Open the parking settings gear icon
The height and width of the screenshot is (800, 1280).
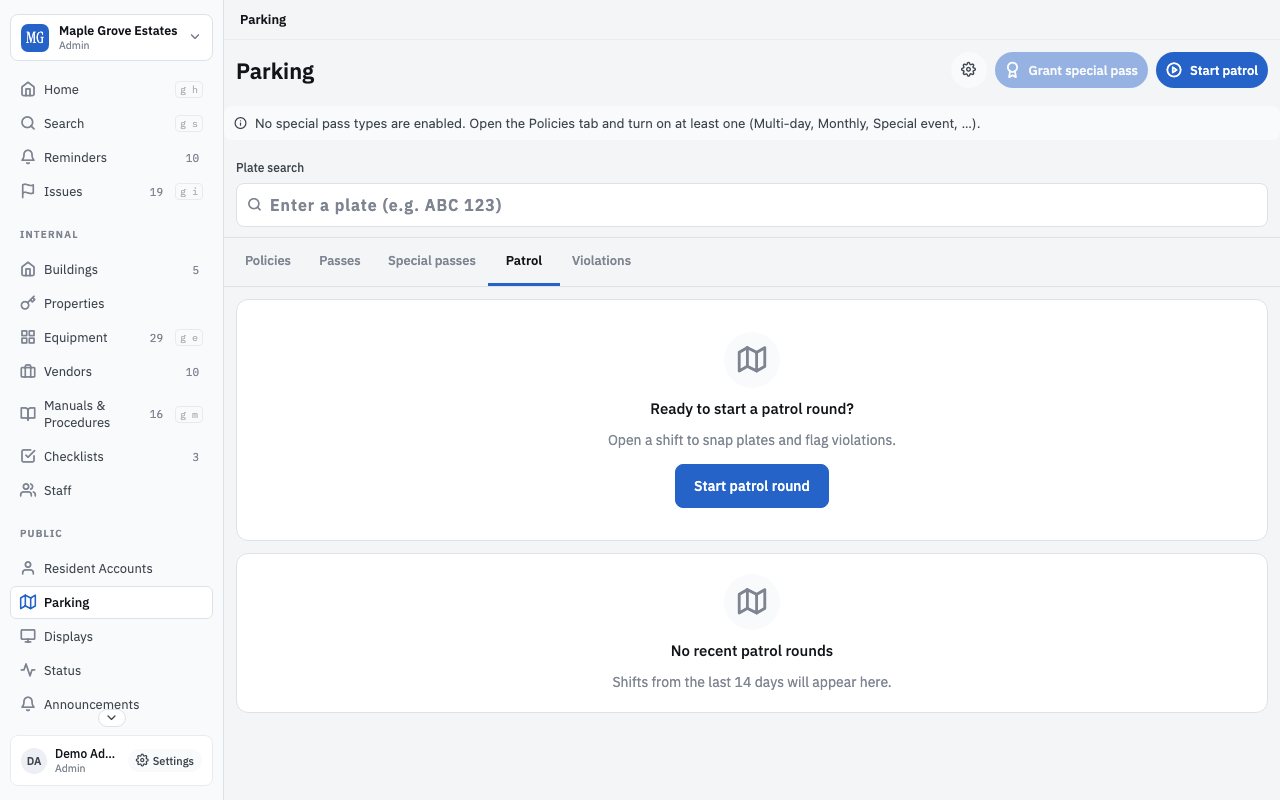point(968,70)
